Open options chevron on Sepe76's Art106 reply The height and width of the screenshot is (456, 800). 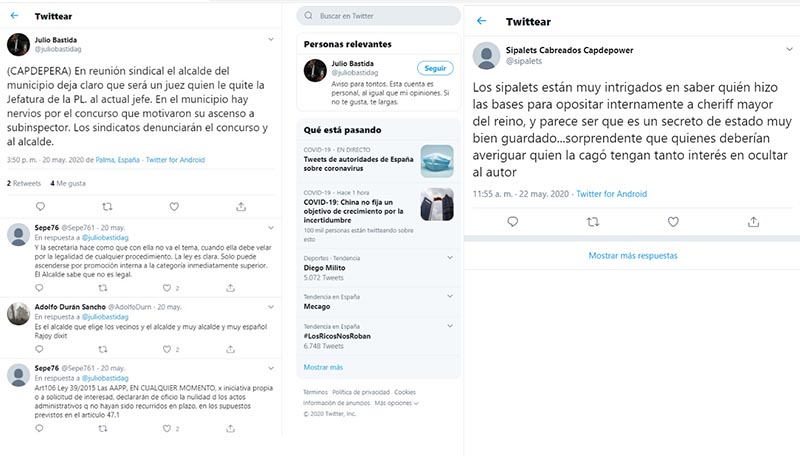click(x=271, y=368)
